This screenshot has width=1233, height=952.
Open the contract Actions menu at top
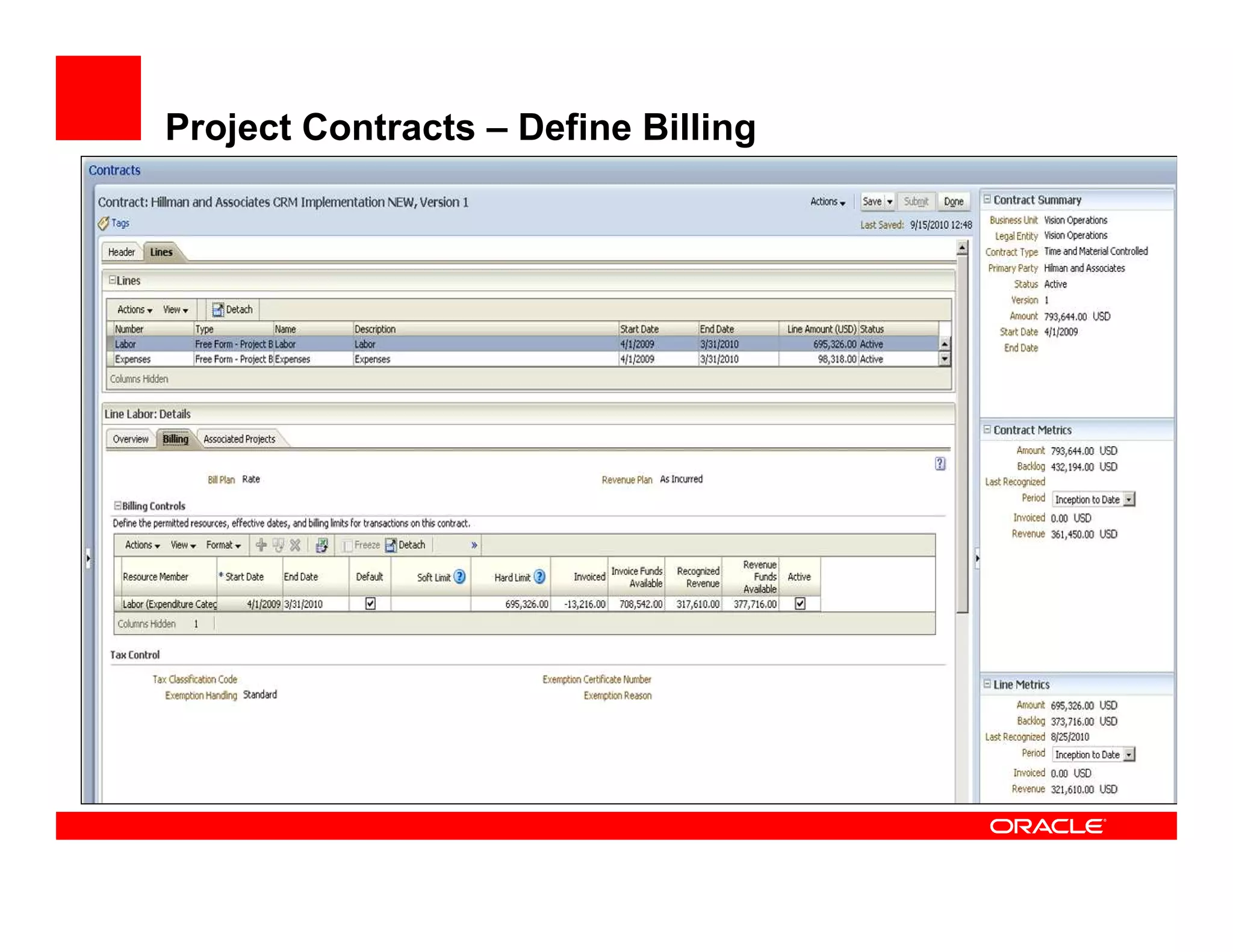(x=827, y=202)
